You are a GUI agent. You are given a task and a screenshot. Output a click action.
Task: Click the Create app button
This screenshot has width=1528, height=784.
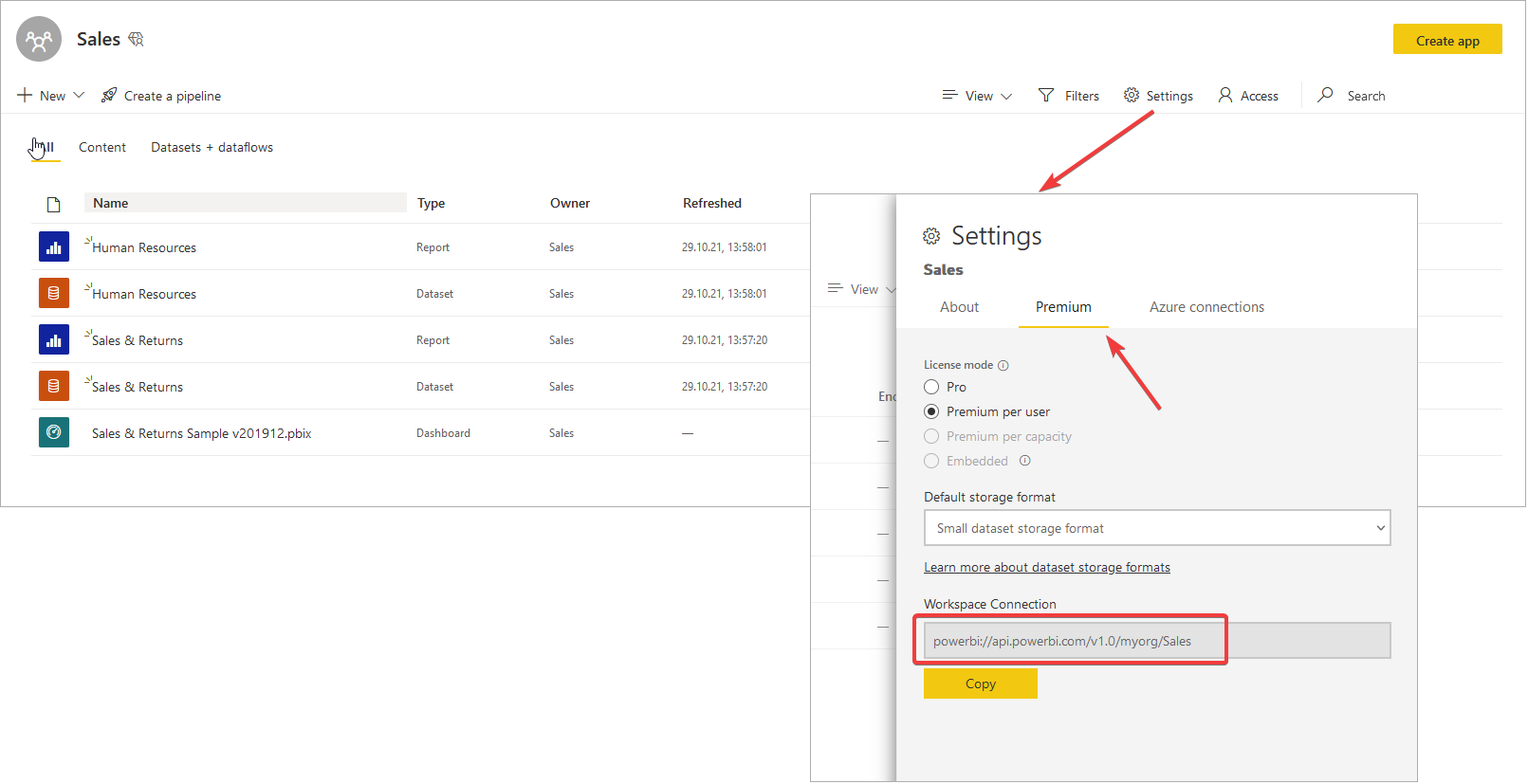click(1446, 40)
